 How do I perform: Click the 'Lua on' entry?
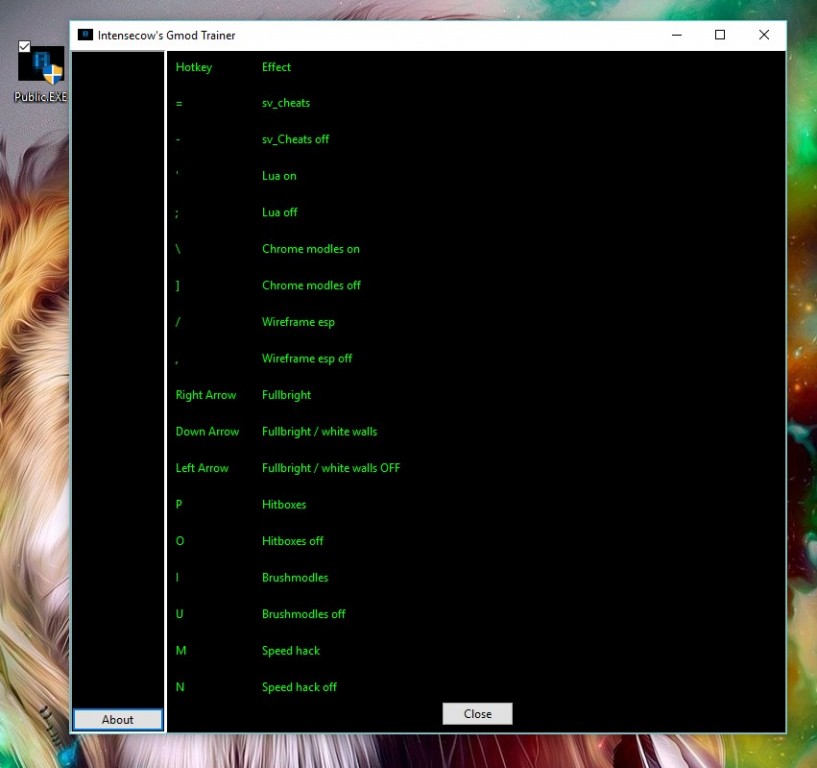tap(279, 176)
